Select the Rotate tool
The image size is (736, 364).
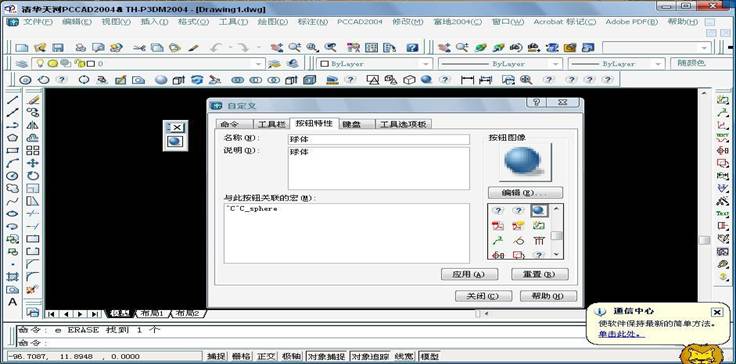32,176
